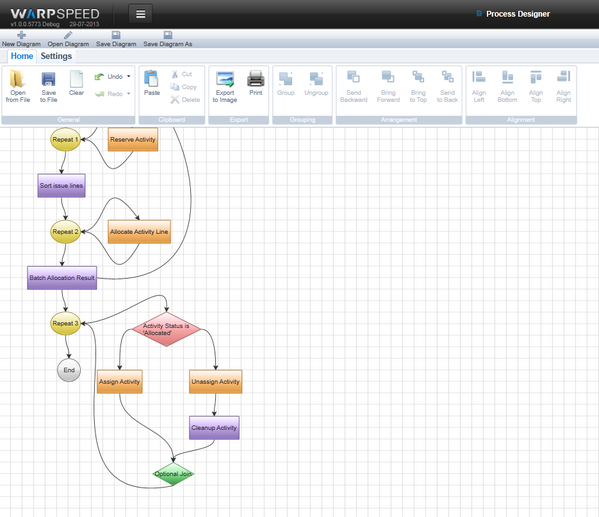Click the Cut scissors icon
Viewport: 599px width, 517px height.
point(175,74)
